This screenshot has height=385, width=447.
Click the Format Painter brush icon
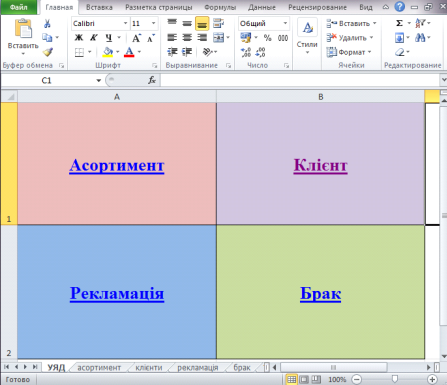coord(48,52)
